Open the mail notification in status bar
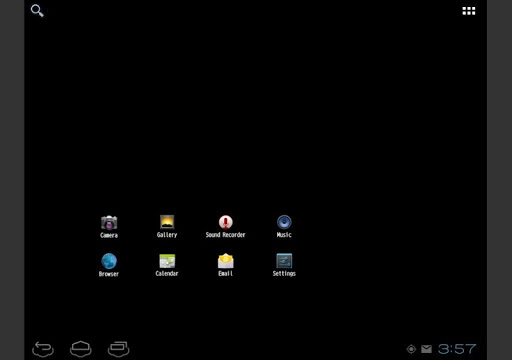 (426, 349)
